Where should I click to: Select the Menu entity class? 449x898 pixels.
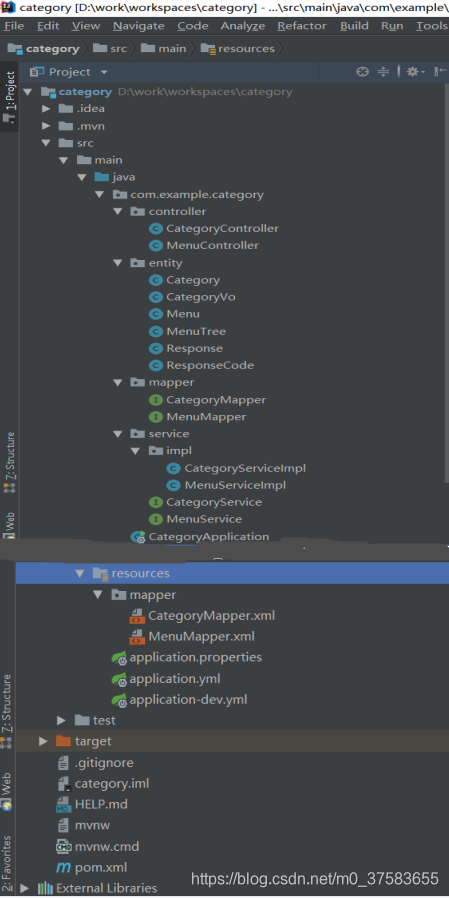click(x=175, y=314)
